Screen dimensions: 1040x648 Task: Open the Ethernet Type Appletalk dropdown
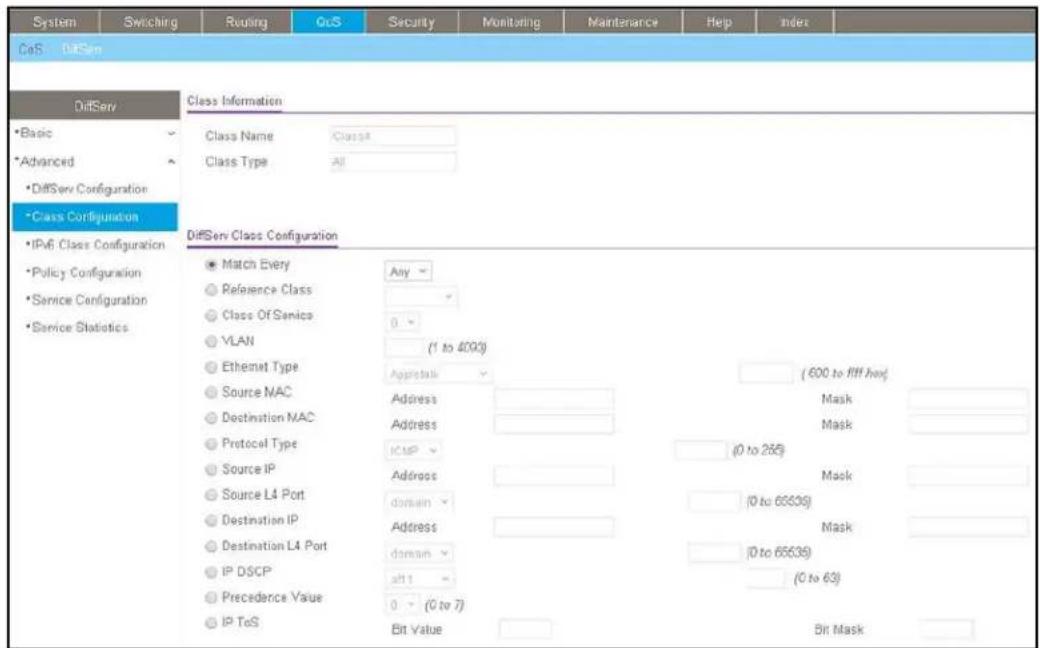click(439, 374)
